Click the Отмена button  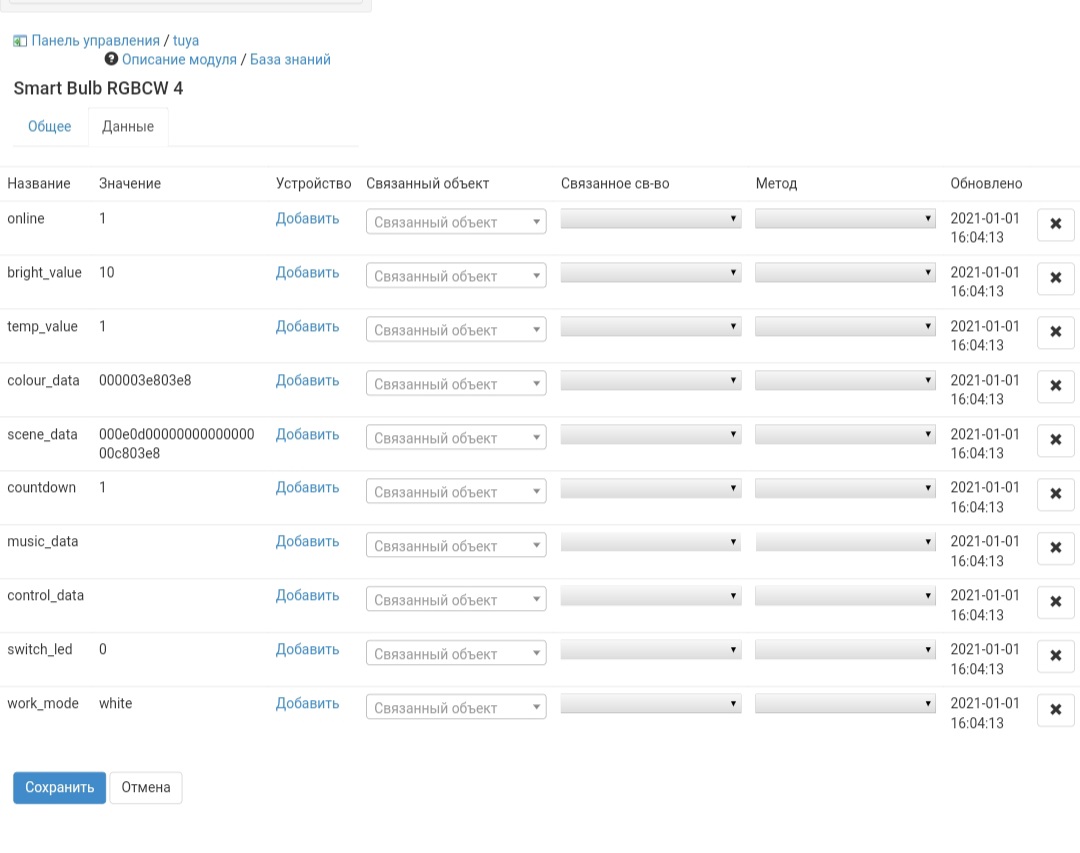pos(146,787)
